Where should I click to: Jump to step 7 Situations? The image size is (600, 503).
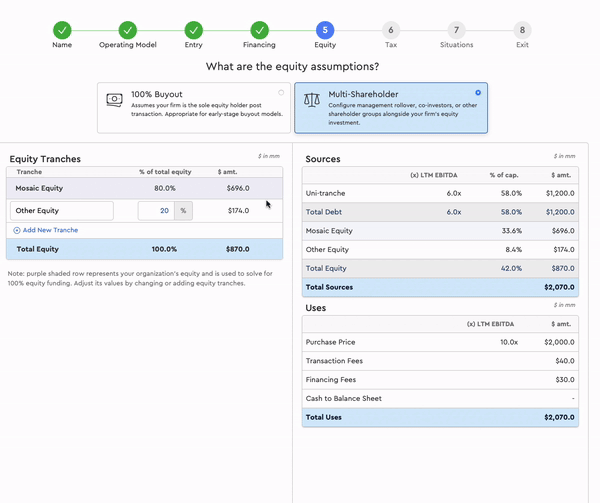(456, 30)
